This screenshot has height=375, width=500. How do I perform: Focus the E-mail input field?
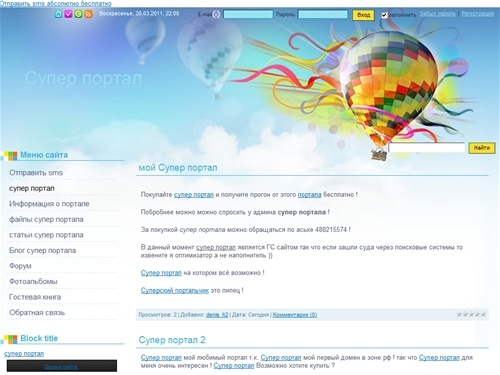[x=248, y=14]
